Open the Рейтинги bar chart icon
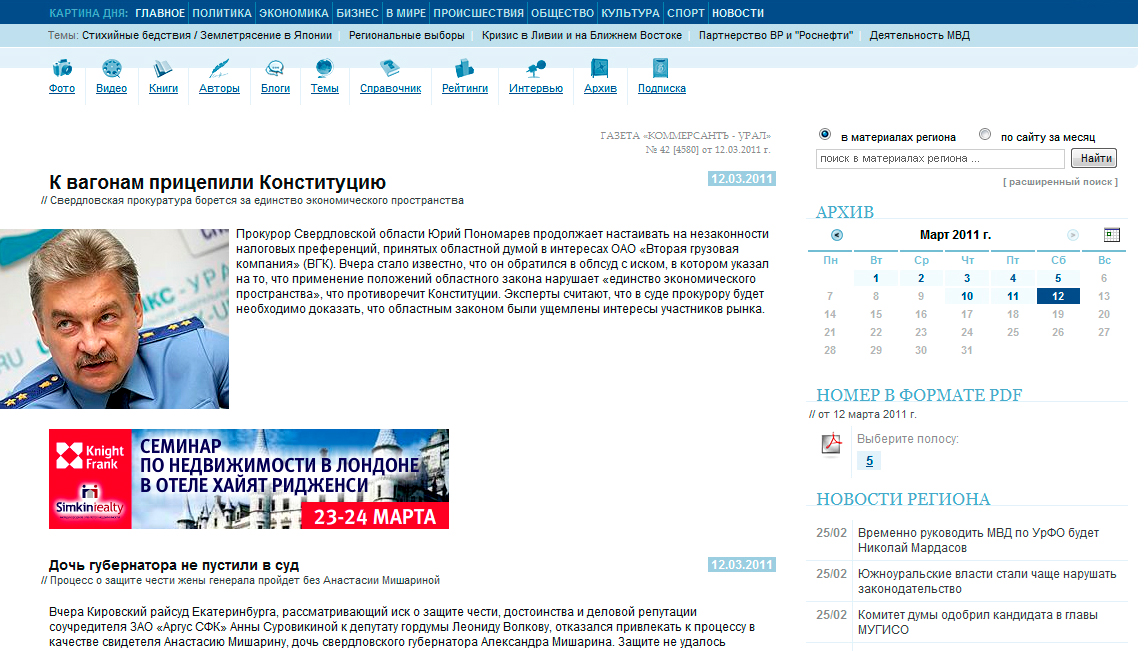 [465, 69]
